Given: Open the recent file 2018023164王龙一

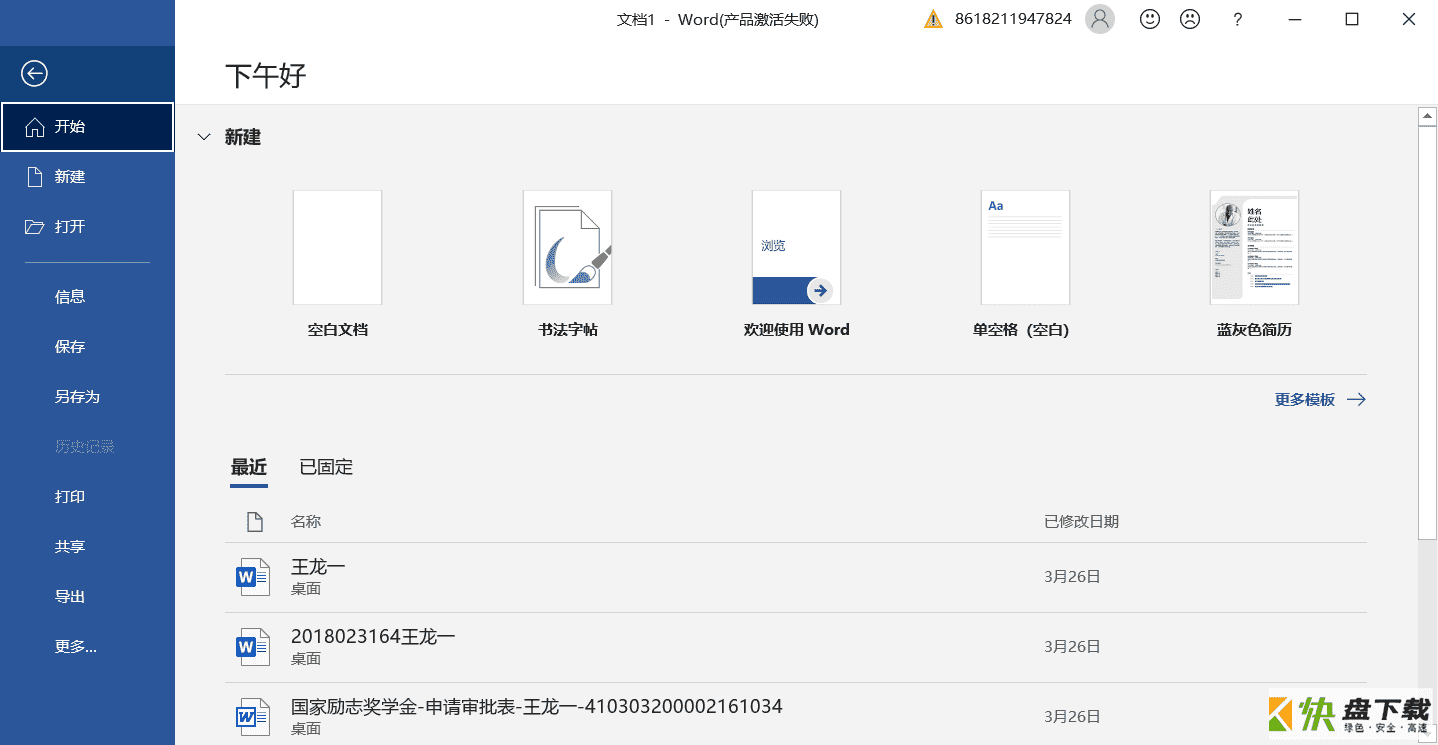Looking at the screenshot, I should [796, 647].
